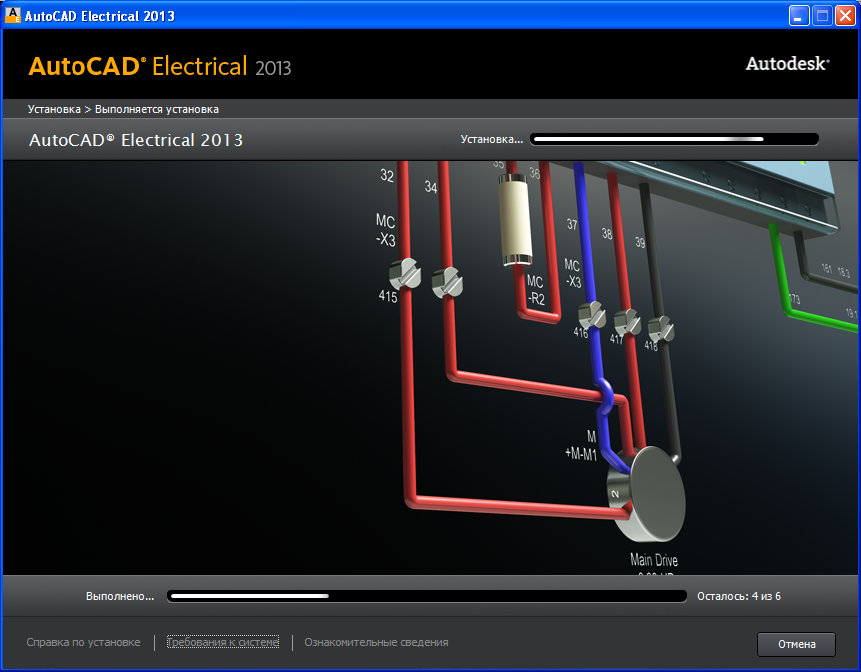
Task: Click the AutoCAD Electrical 2013 banner logo
Action: click(x=160, y=66)
